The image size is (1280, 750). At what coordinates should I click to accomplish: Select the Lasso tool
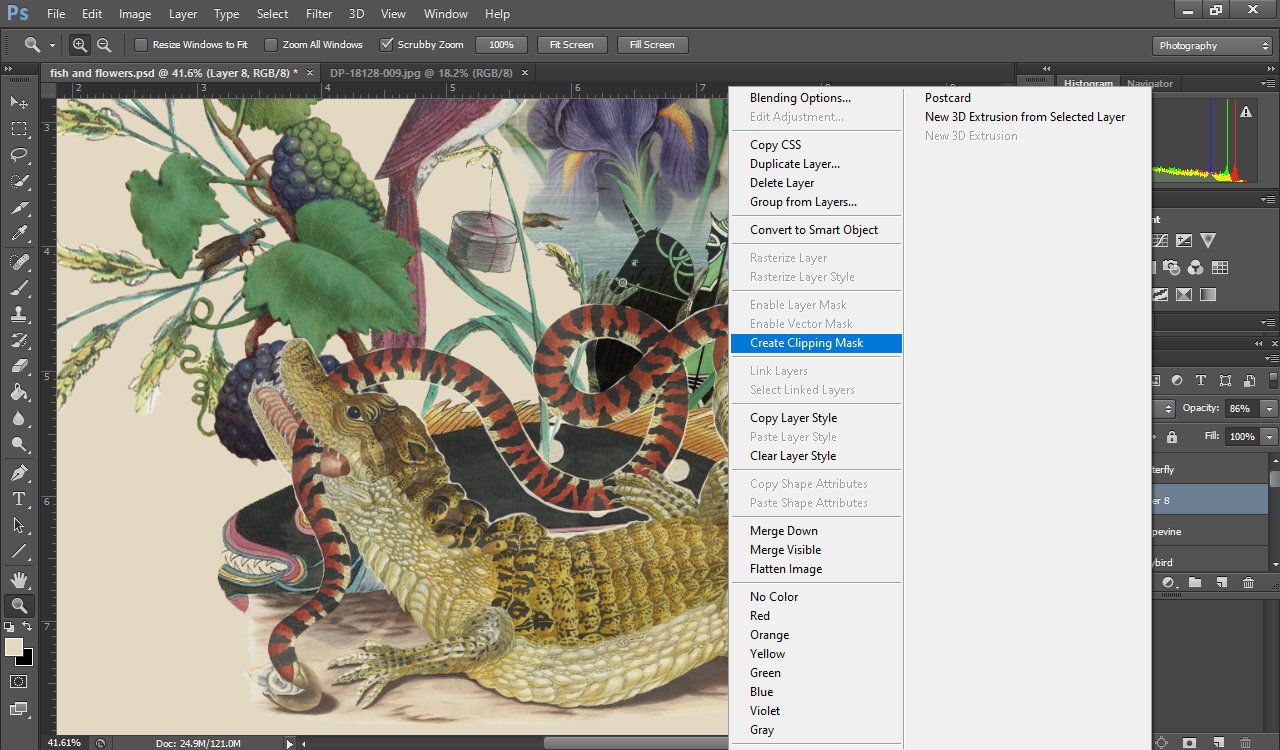[19, 155]
